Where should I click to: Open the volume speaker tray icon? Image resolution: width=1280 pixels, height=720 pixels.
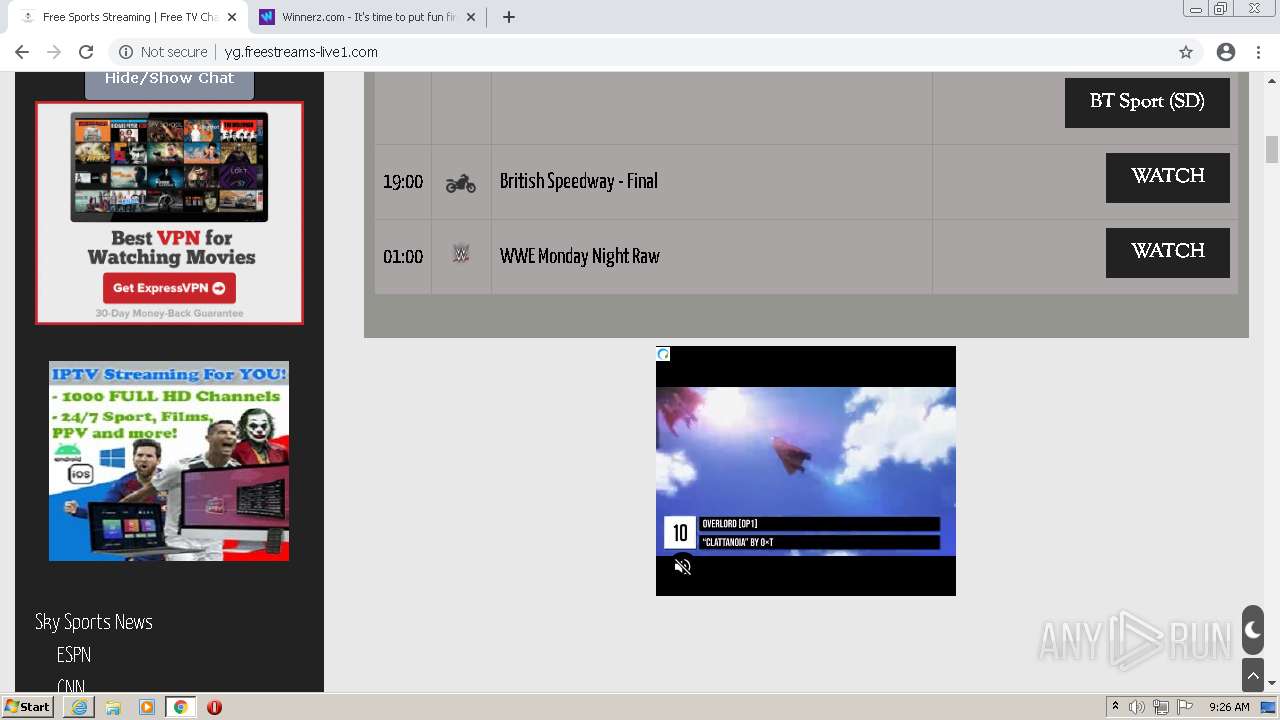(x=1137, y=707)
